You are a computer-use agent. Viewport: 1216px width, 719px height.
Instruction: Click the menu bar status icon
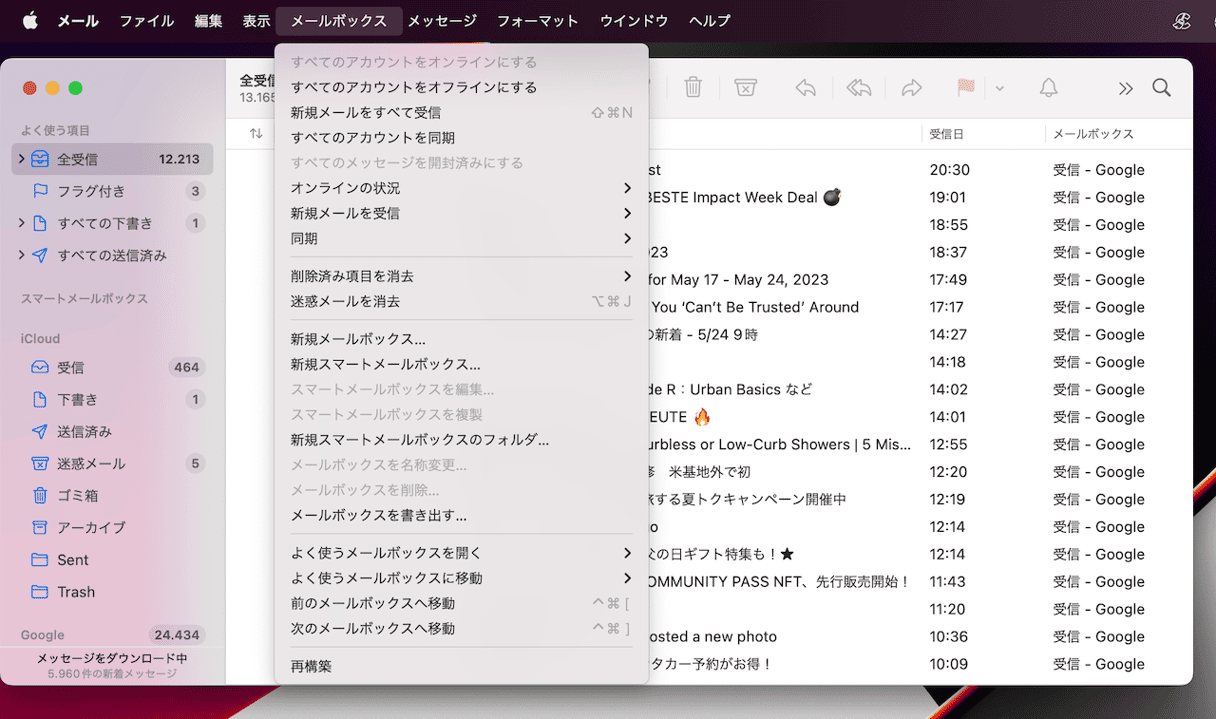tap(1183, 20)
